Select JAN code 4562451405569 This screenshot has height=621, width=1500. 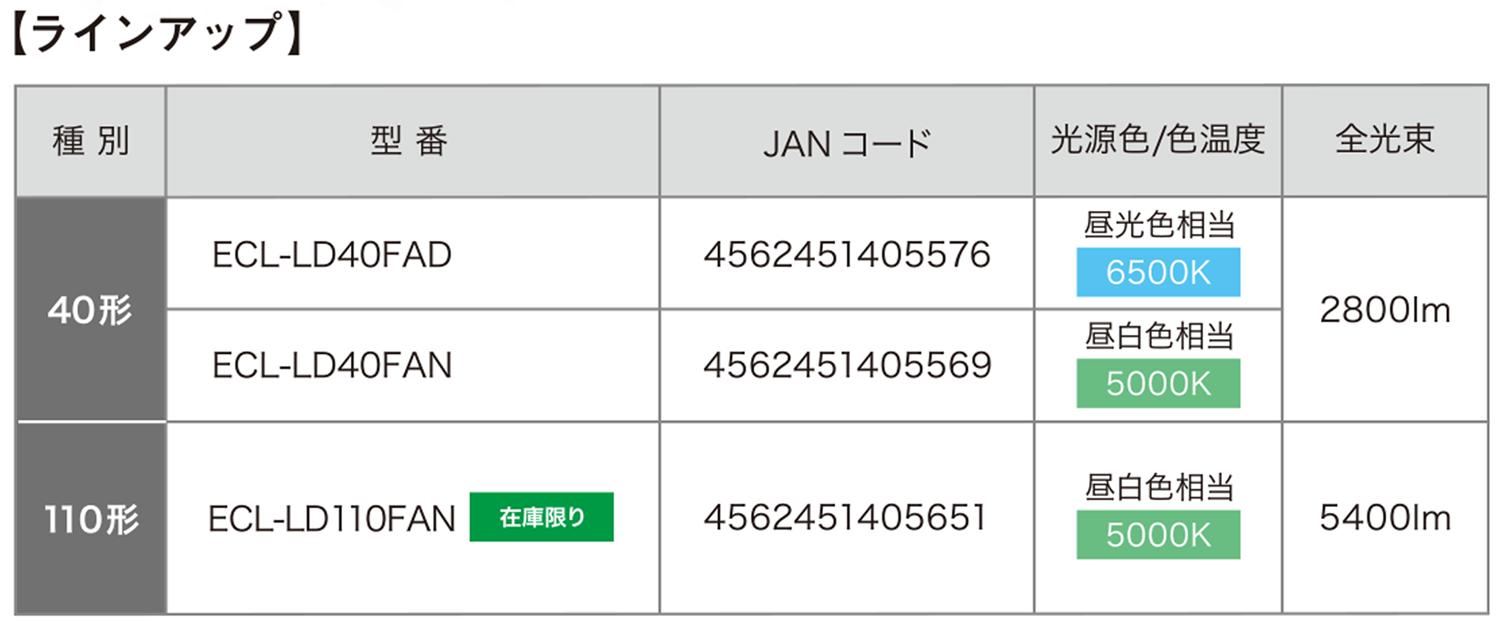pos(847,365)
